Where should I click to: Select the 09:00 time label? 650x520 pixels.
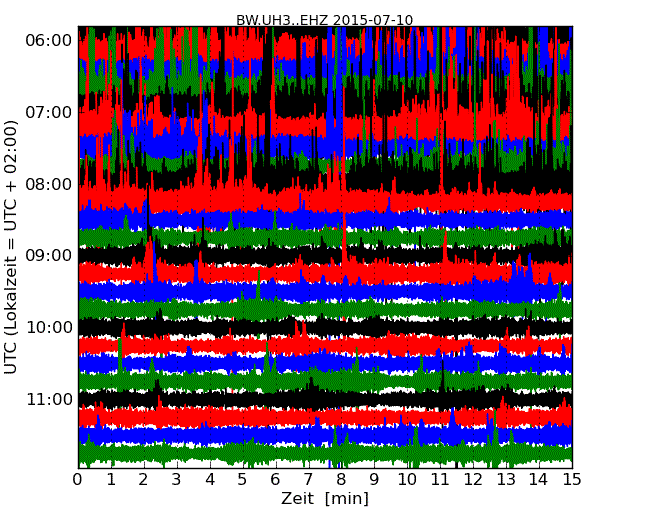tap(49, 255)
